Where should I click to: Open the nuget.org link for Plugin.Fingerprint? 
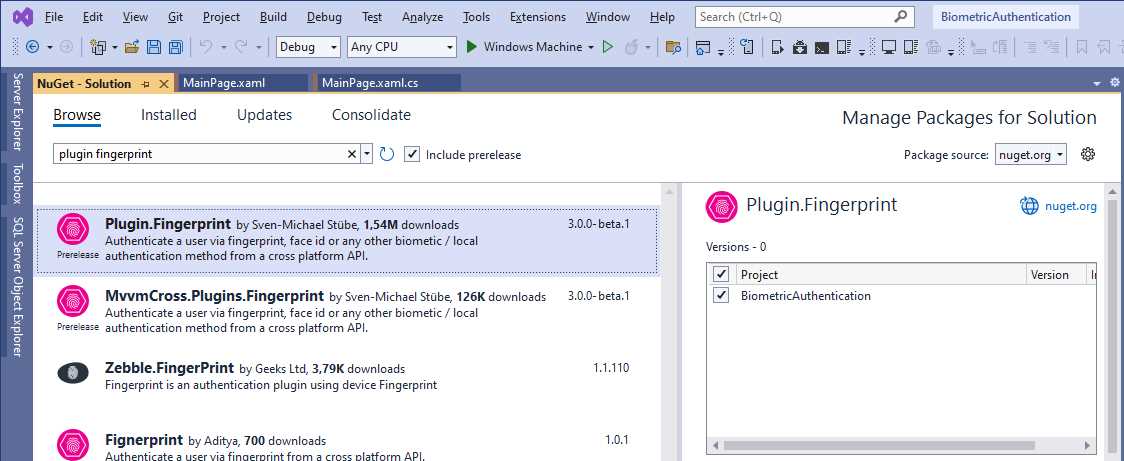click(x=1070, y=206)
